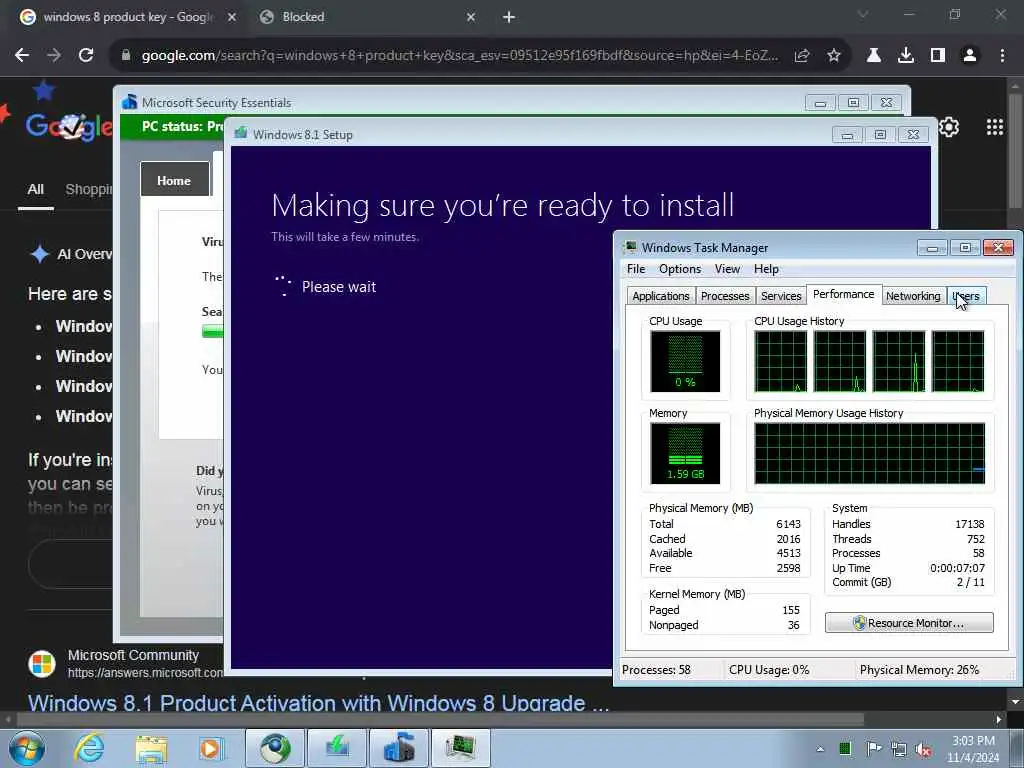Click muted volume tray icon
1024x768 pixels.
click(923, 750)
